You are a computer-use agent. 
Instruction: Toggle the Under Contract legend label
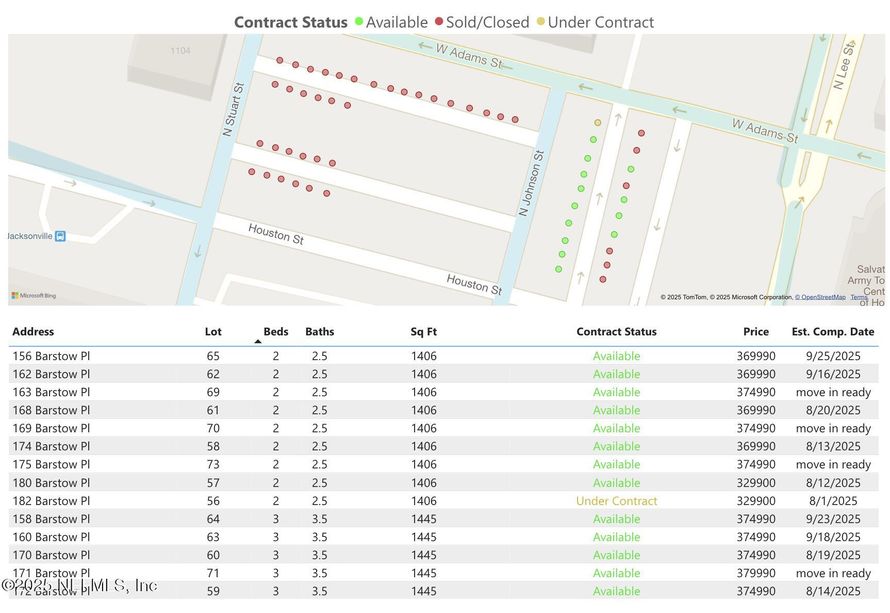coord(601,22)
